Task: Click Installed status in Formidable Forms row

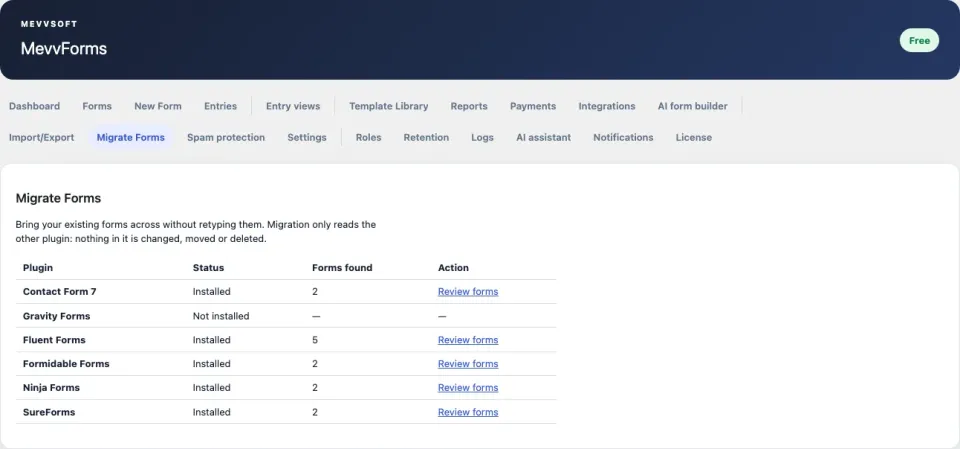Action: (212, 364)
